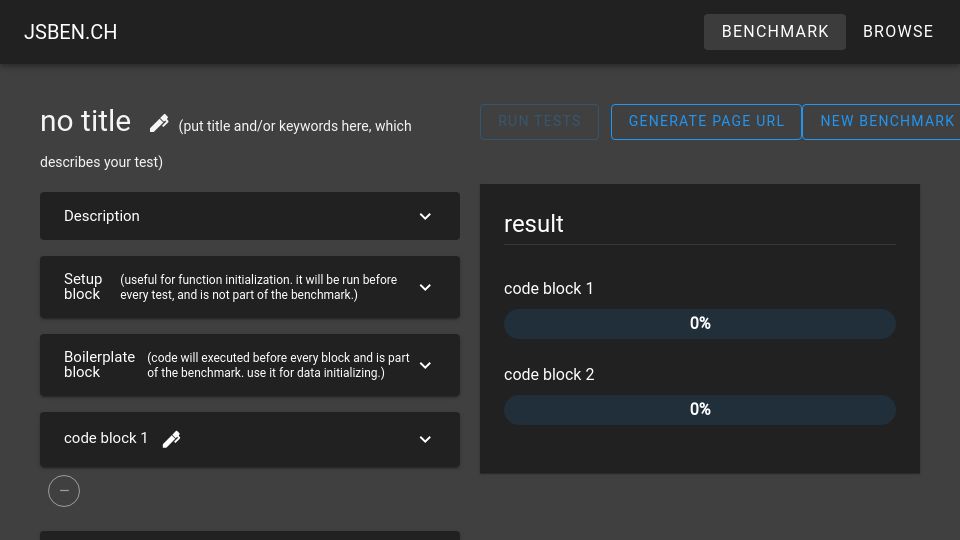Go to the JSBEN.CH home logo
The height and width of the screenshot is (540, 960).
point(70,32)
